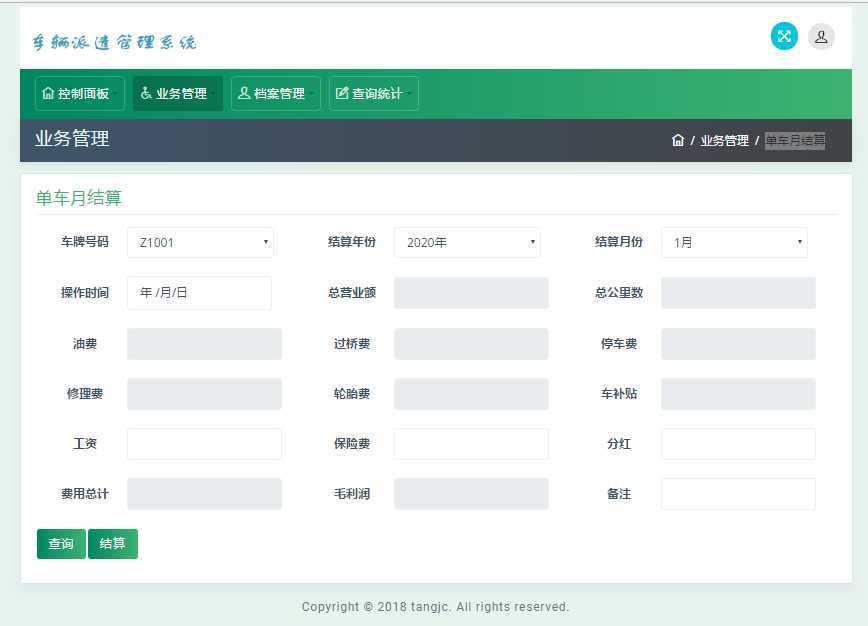Click the 单车月结算 breadcrumb item
The width and height of the screenshot is (868, 626).
click(x=795, y=141)
